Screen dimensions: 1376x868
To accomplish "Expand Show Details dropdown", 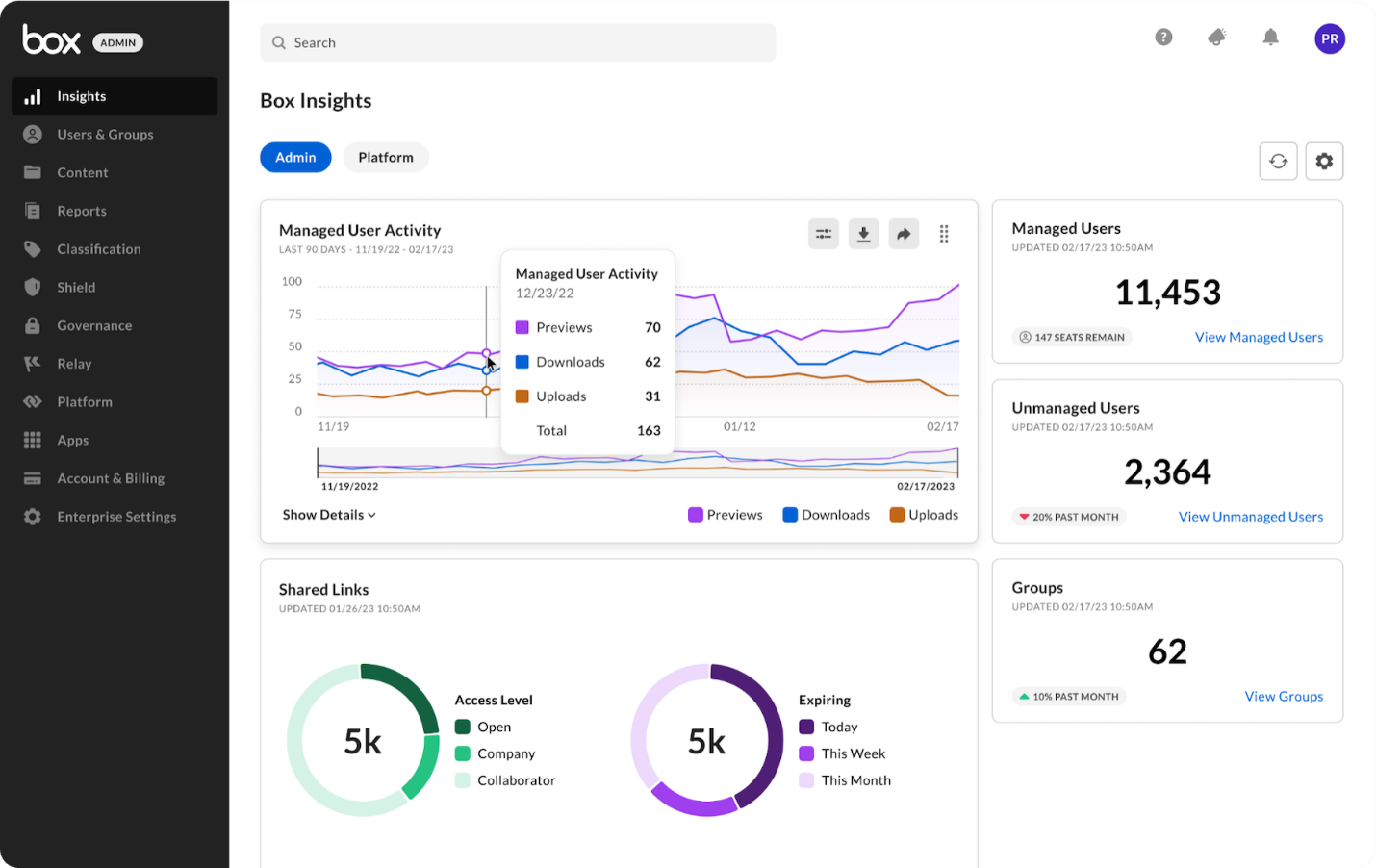I will point(329,515).
